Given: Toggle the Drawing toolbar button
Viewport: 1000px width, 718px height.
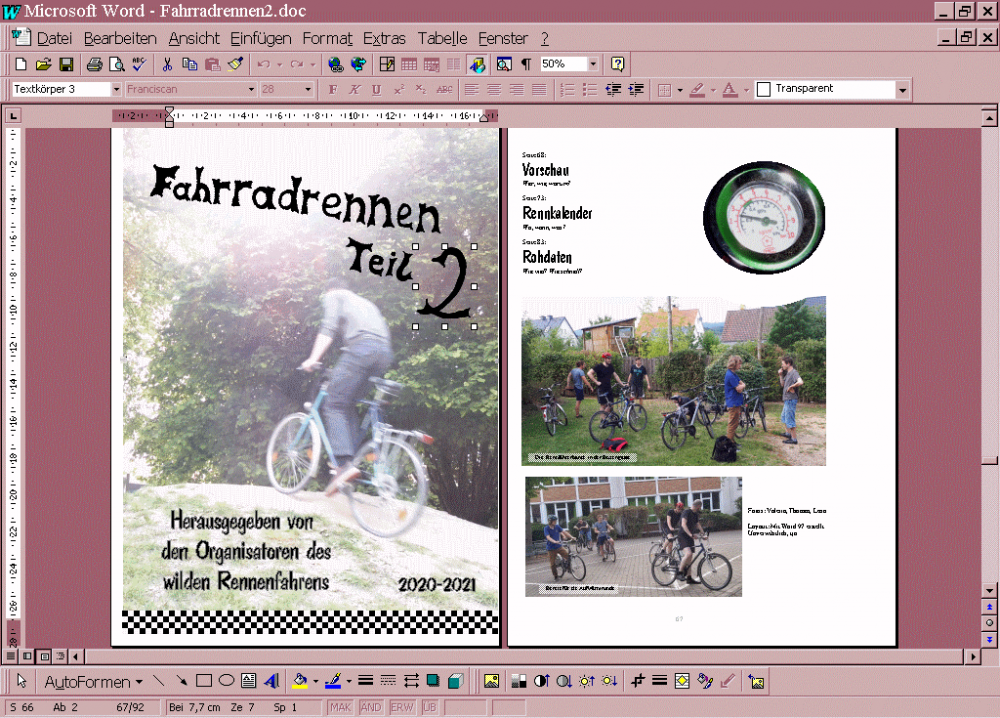Looking at the screenshot, I should [477, 64].
